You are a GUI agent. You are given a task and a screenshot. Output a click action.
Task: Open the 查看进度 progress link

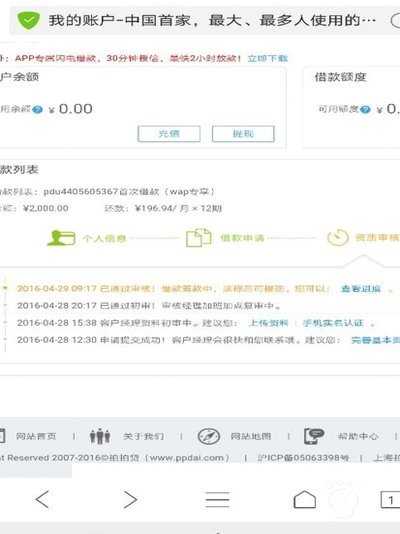(x=361, y=289)
